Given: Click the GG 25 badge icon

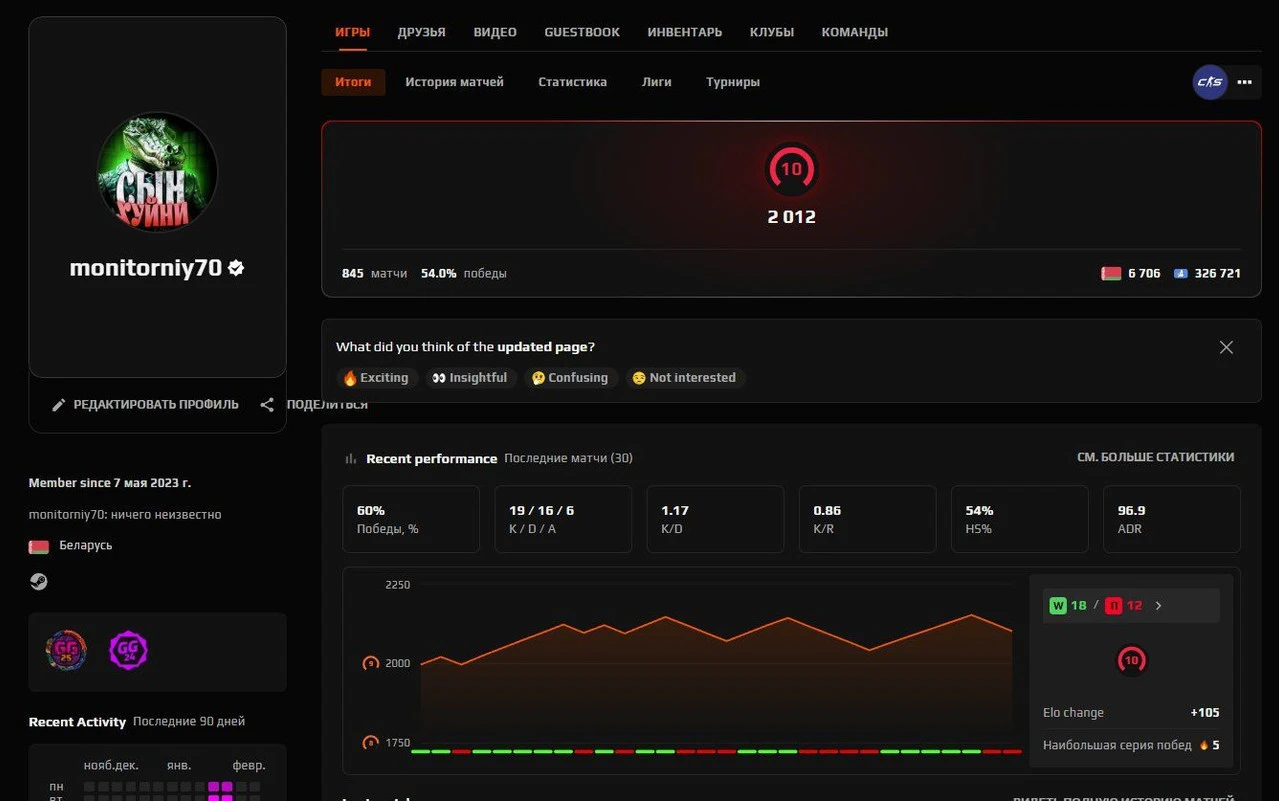Looking at the screenshot, I should point(66,651).
